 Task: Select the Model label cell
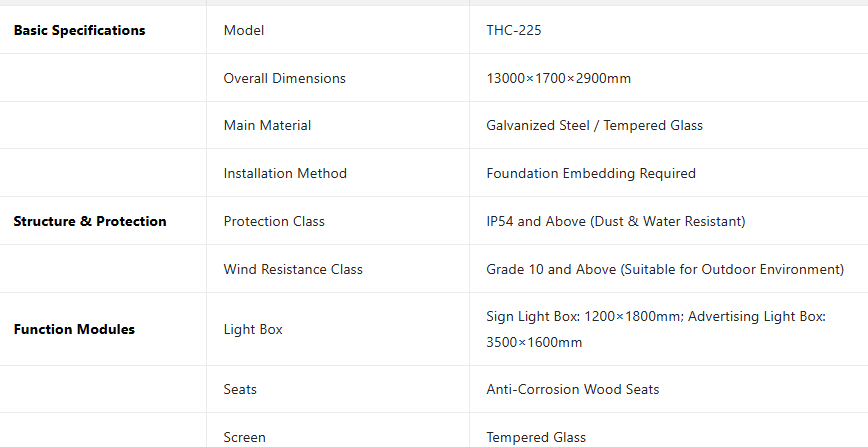pos(244,30)
